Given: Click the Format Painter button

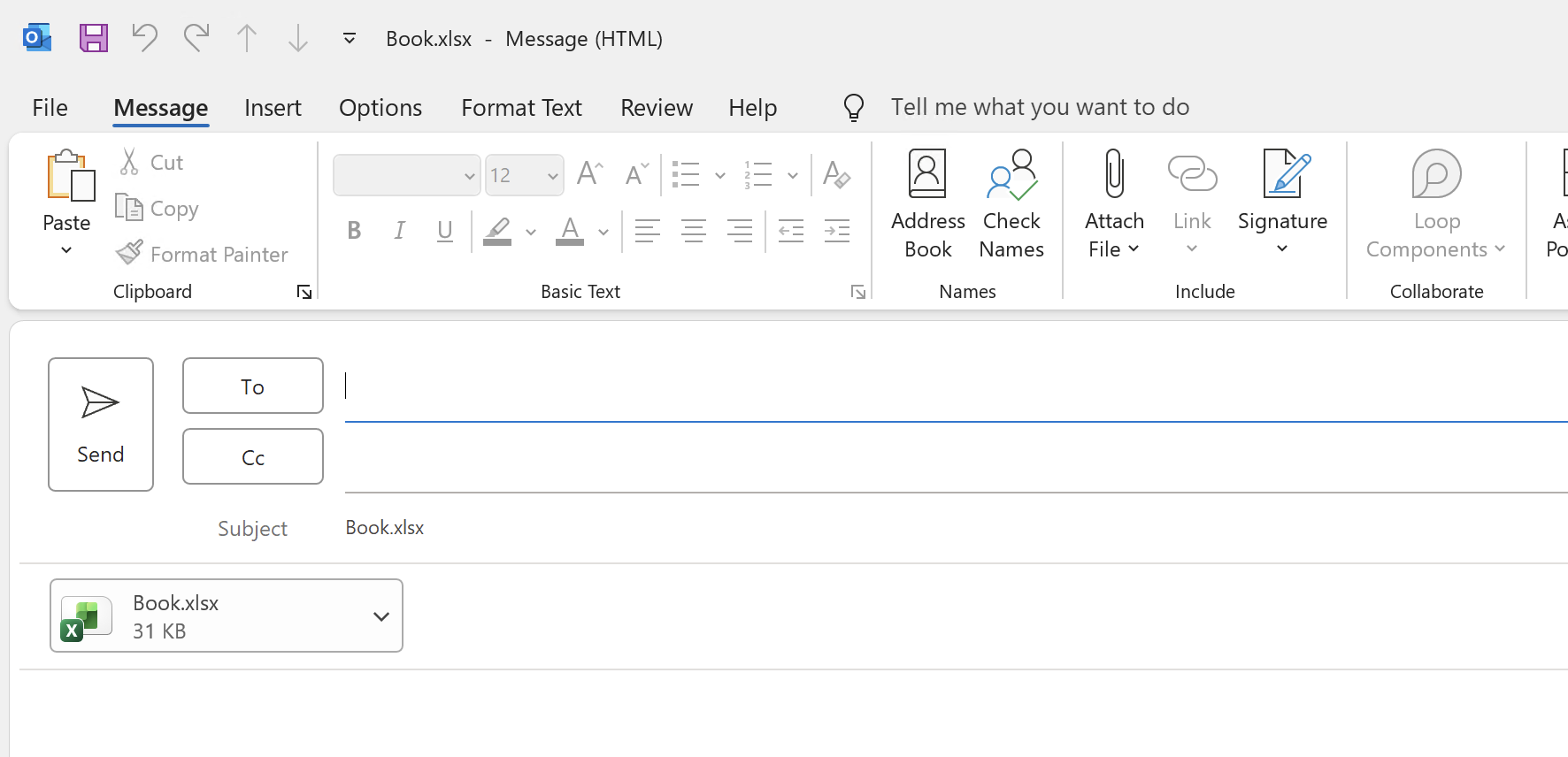Looking at the screenshot, I should pos(202,254).
